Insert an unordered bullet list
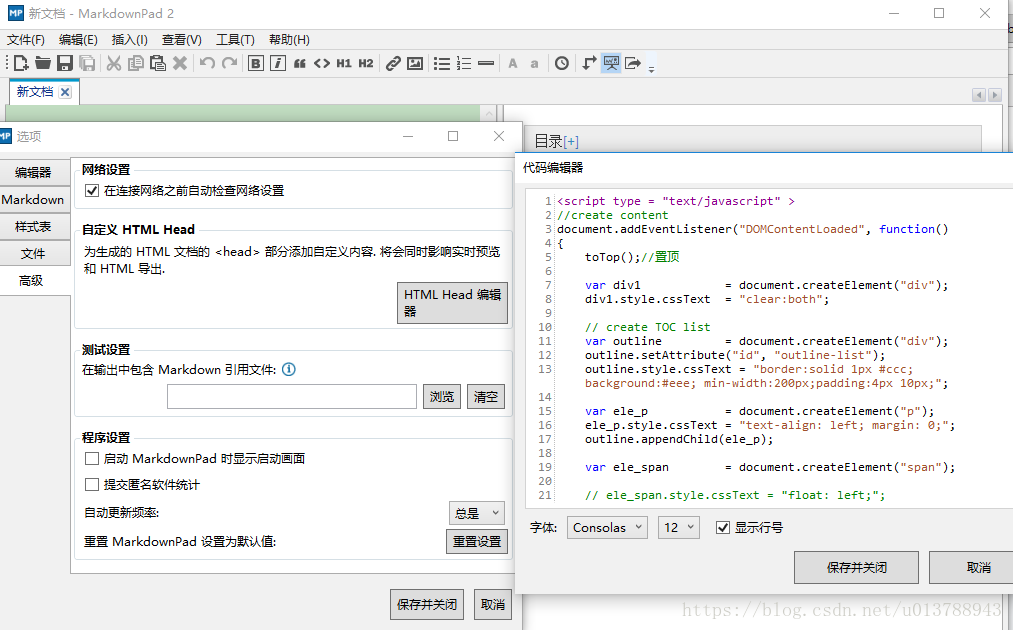This screenshot has height=630, width=1013. point(442,63)
